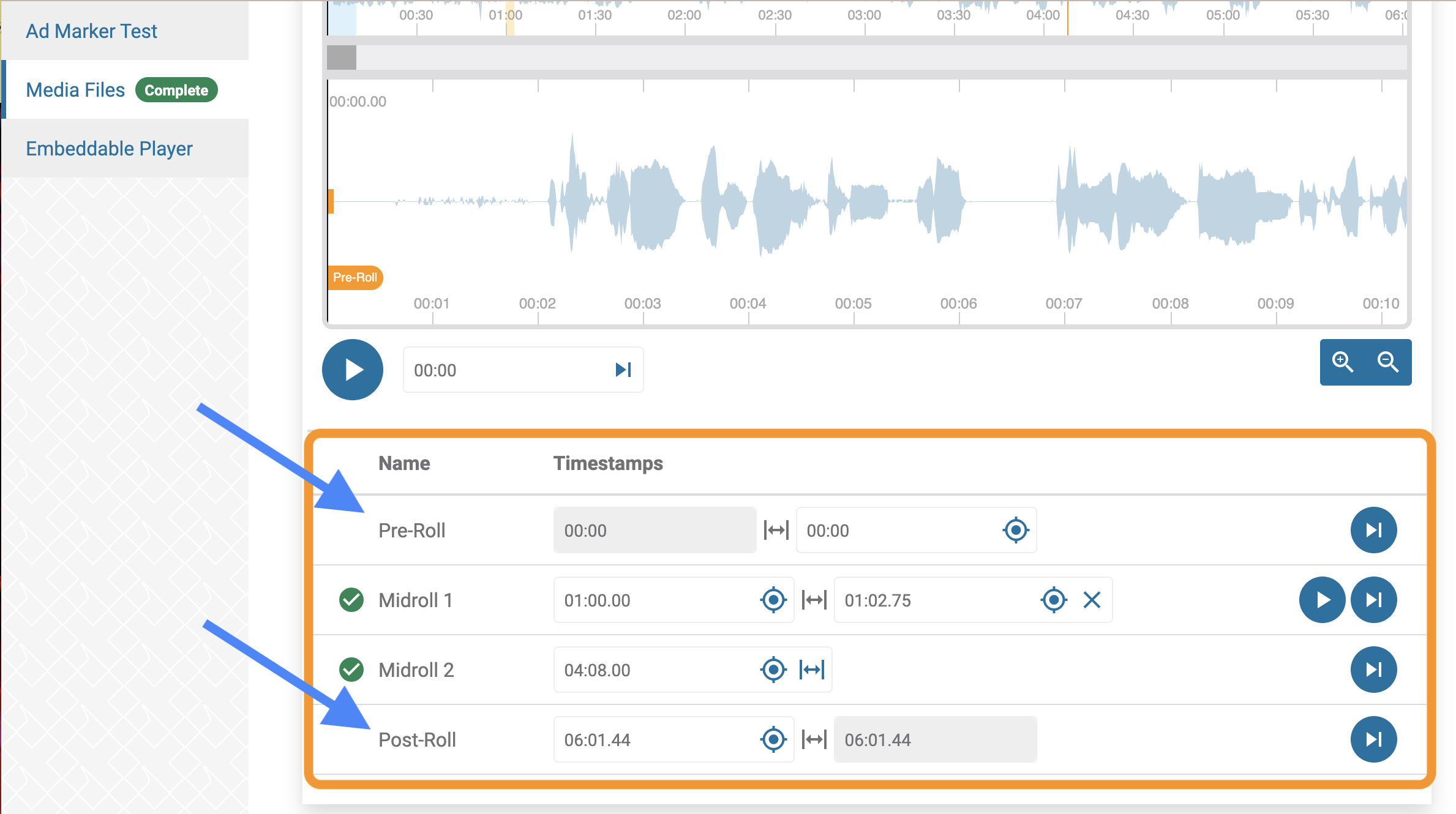The width and height of the screenshot is (1456, 814).
Task: Click the Timestamps column header
Action: (x=608, y=463)
